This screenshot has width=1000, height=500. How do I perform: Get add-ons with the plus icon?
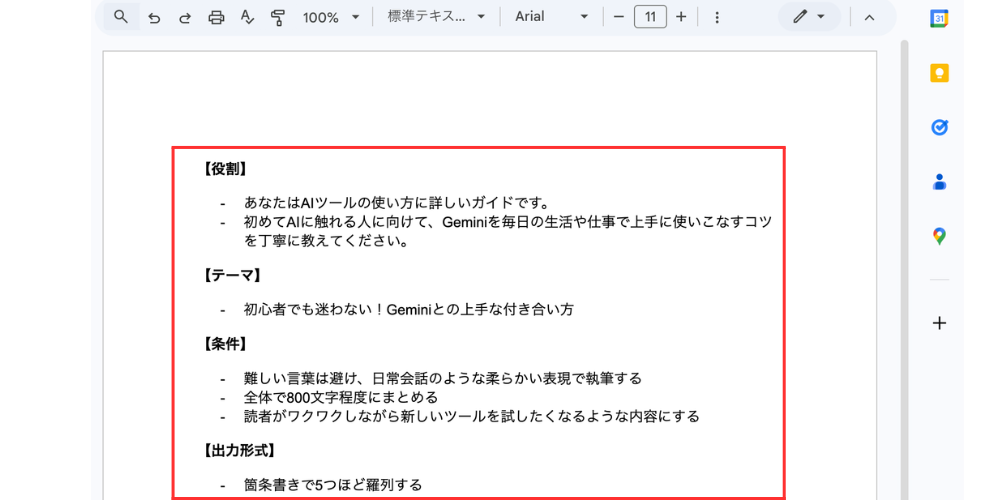click(939, 323)
